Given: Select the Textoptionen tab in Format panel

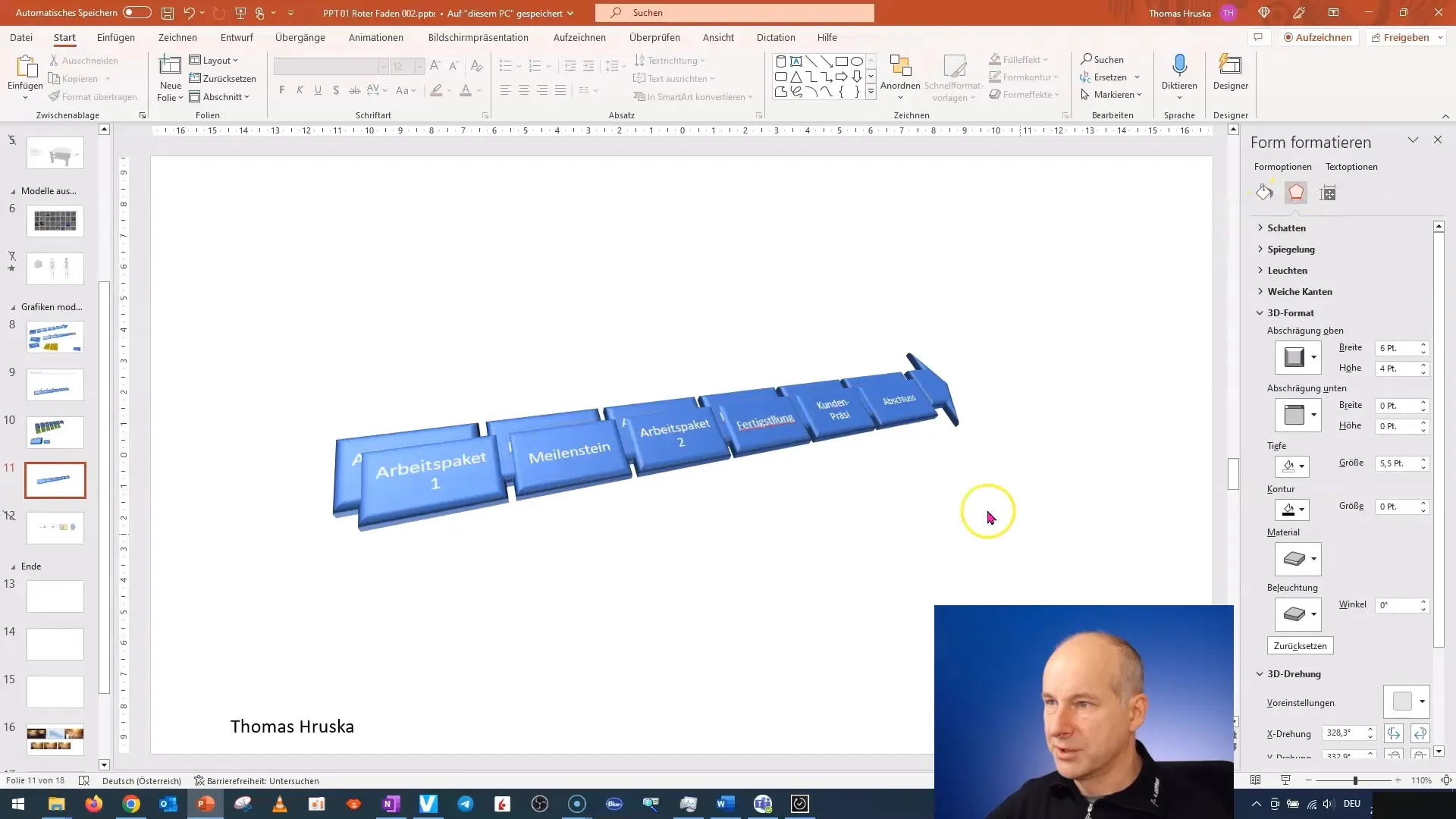Looking at the screenshot, I should click(1352, 166).
